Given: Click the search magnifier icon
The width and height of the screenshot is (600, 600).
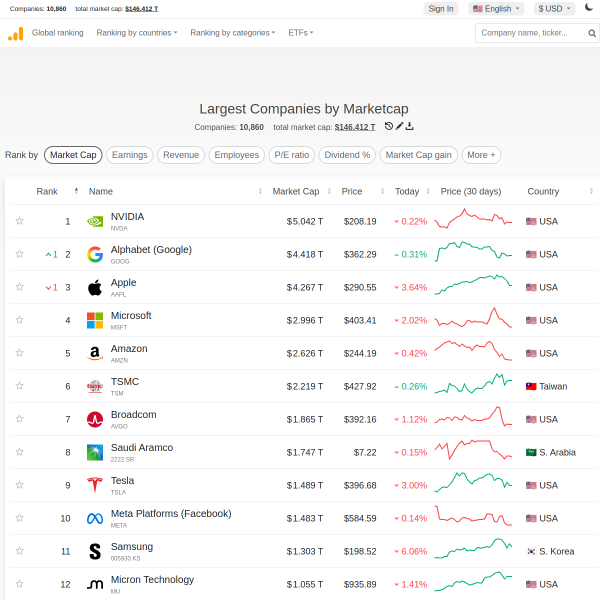Looking at the screenshot, I should coord(592,33).
